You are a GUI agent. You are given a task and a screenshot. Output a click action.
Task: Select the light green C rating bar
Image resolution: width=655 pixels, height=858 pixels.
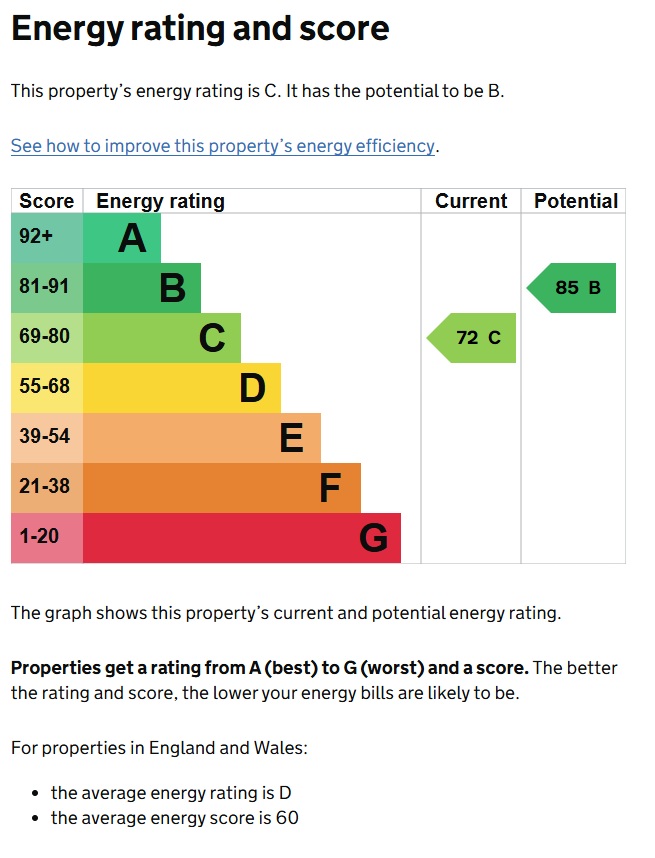click(162, 338)
